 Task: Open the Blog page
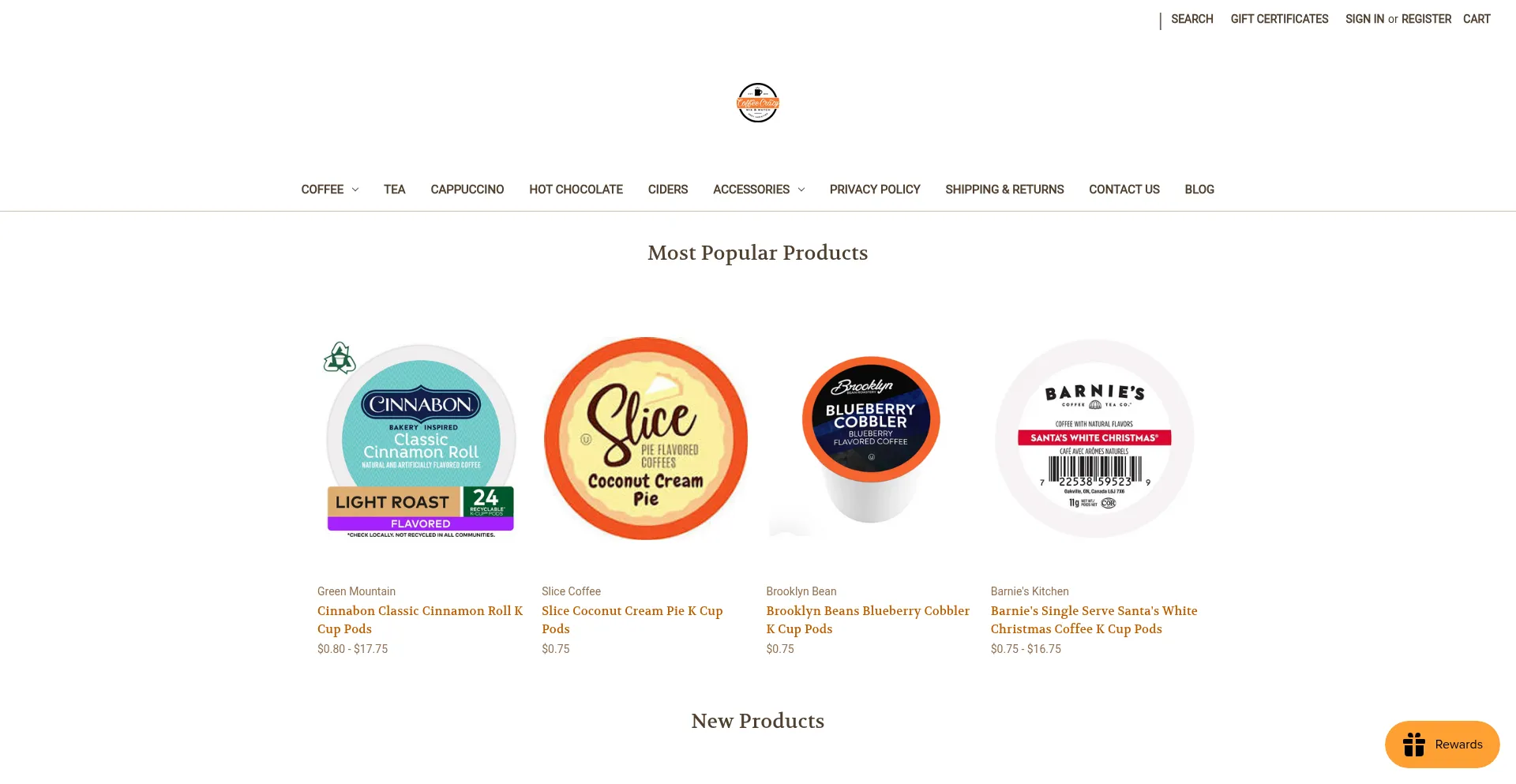pyautogui.click(x=1199, y=189)
